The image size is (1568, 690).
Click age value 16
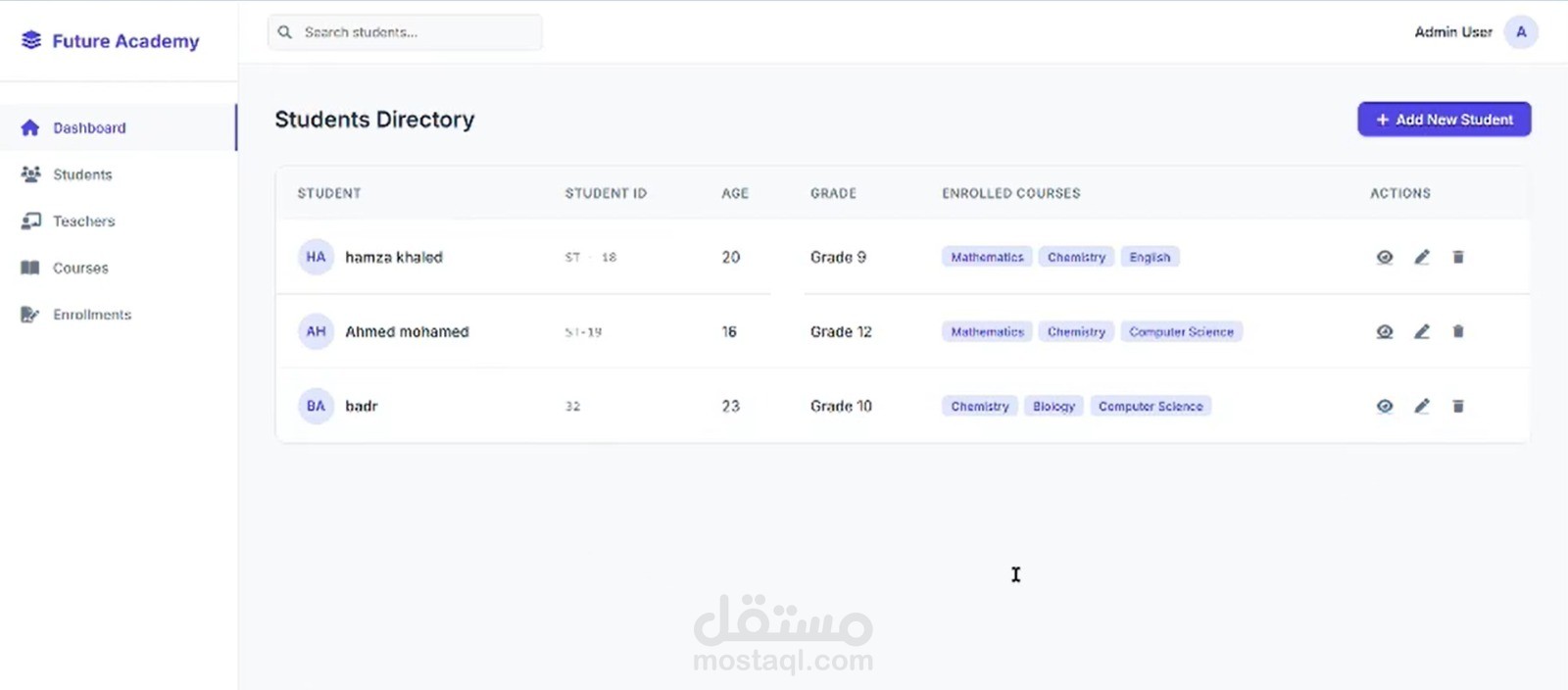pos(729,331)
